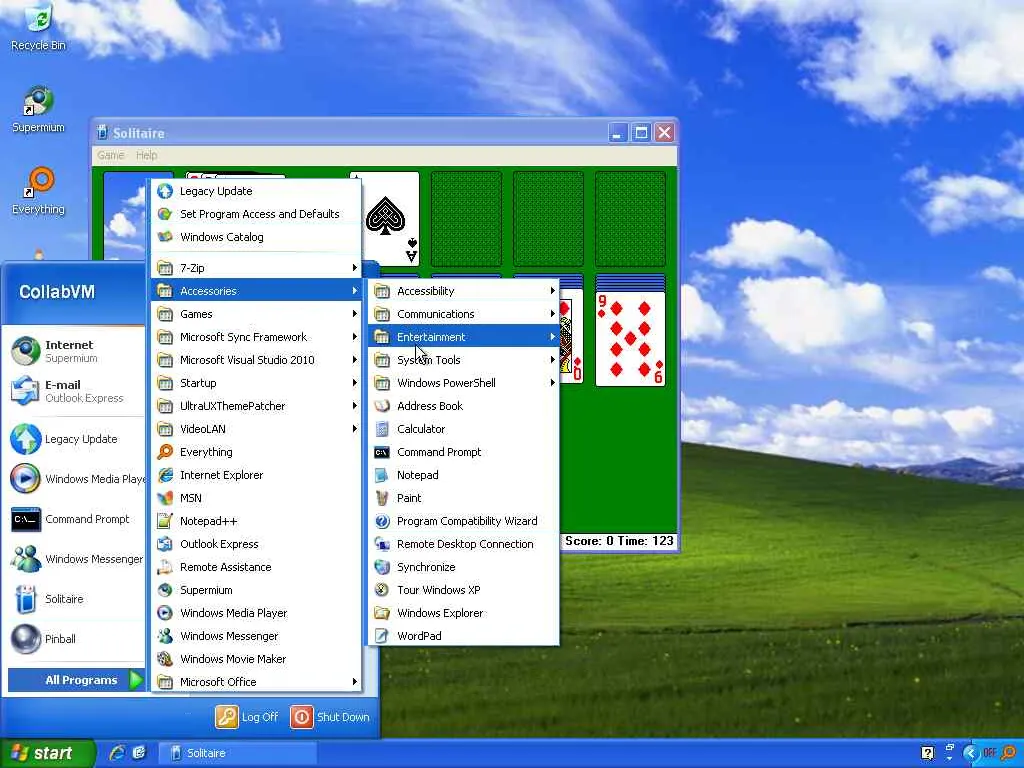Select Everything desktop shortcut
Screen dimensions: 1024x768
[38, 191]
